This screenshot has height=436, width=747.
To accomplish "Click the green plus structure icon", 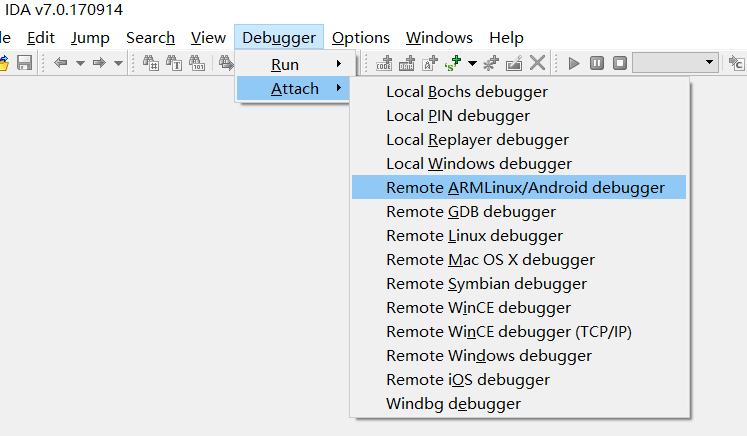I will (453, 63).
